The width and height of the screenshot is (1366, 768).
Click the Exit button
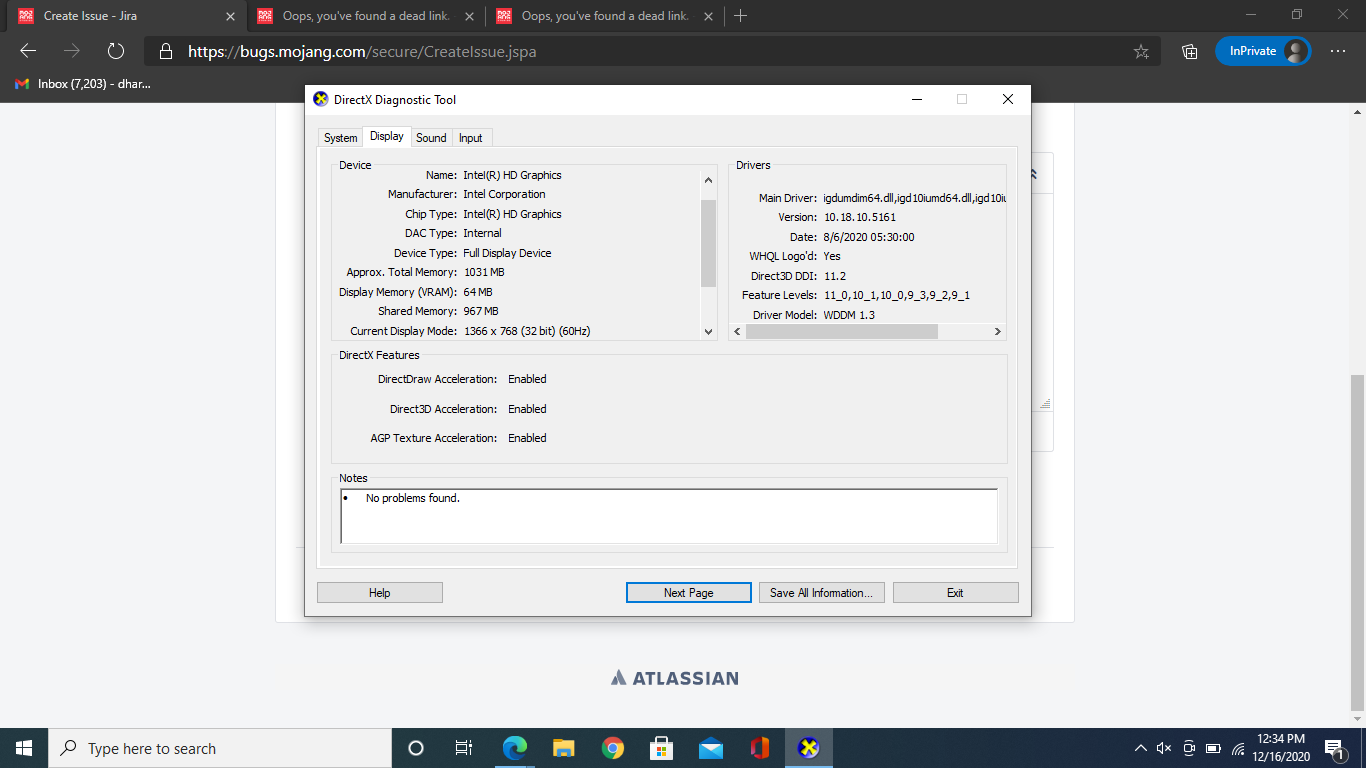point(955,593)
